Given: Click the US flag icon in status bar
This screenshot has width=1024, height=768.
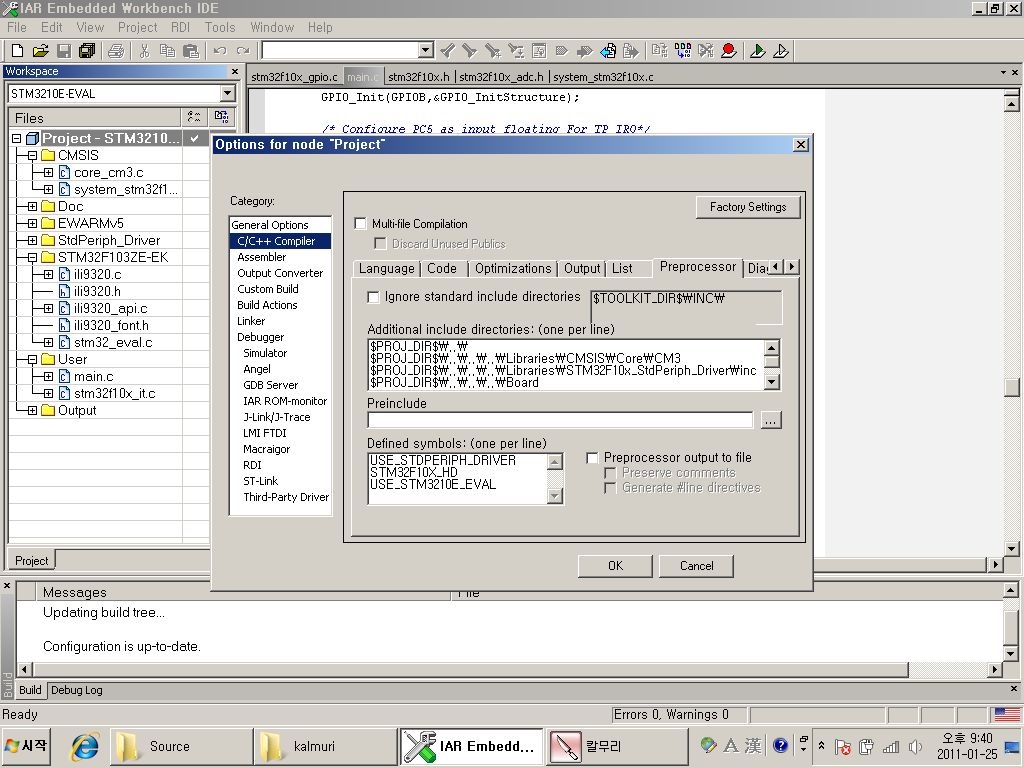Looking at the screenshot, I should pyautogui.click(x=1006, y=714).
